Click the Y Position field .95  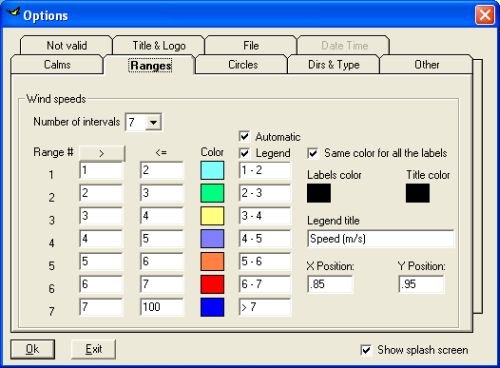[x=421, y=284]
